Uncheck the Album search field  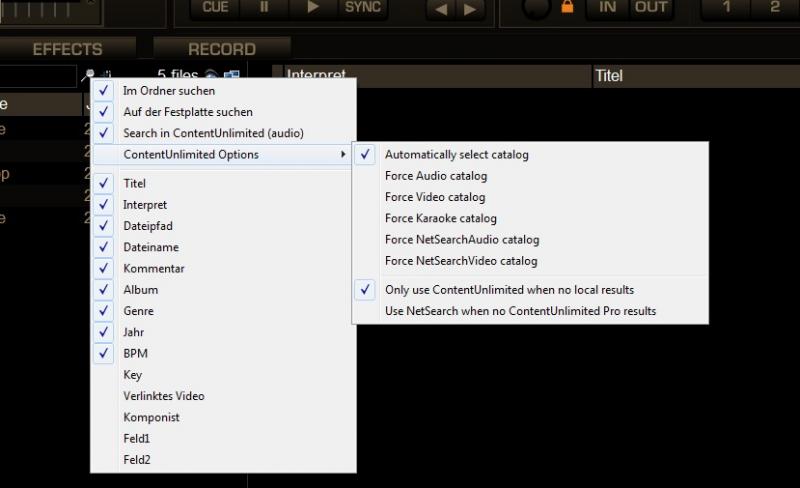(223, 290)
